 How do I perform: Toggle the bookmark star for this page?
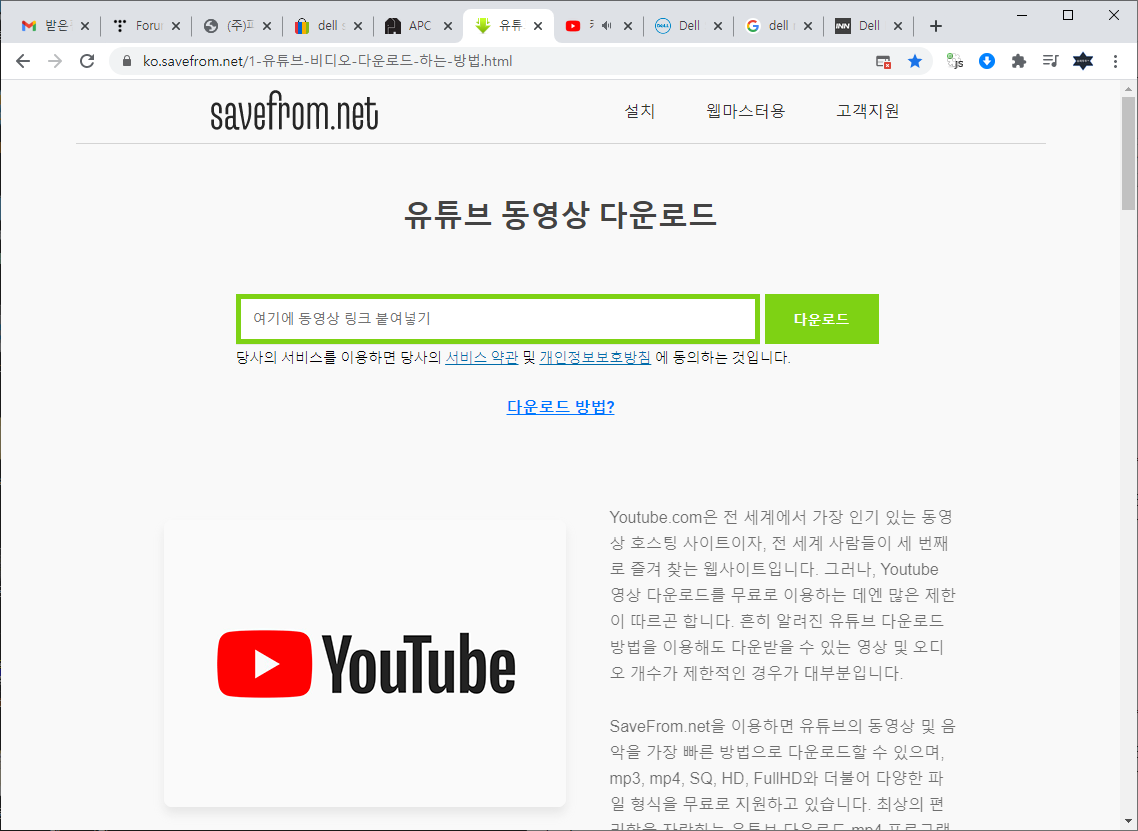click(x=915, y=61)
